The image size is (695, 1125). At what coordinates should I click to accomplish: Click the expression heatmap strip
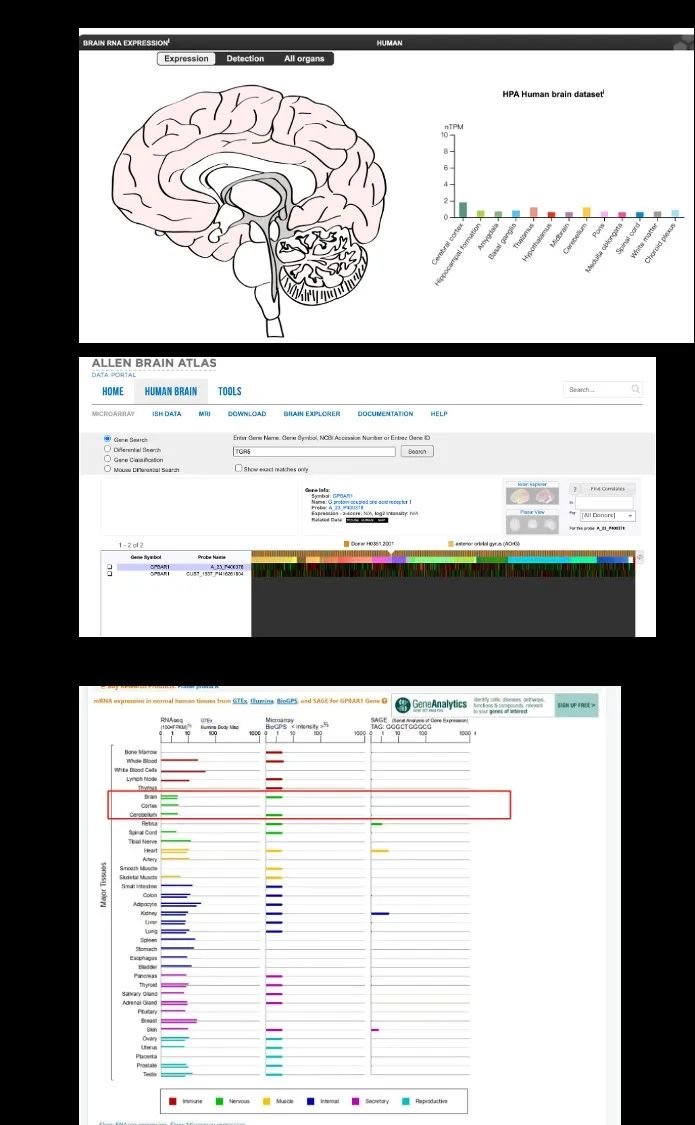pos(443,570)
